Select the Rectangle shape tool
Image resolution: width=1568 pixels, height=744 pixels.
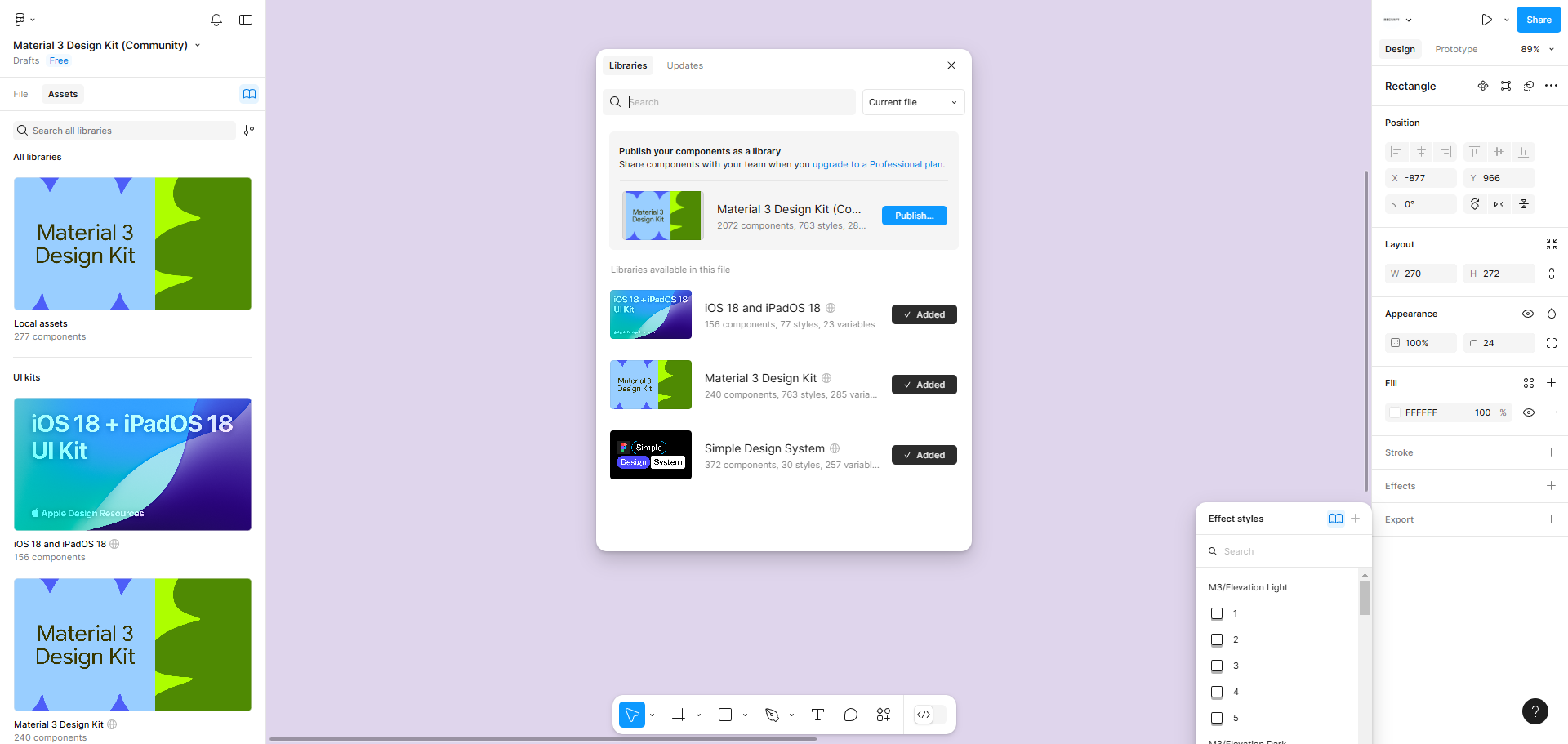click(725, 715)
